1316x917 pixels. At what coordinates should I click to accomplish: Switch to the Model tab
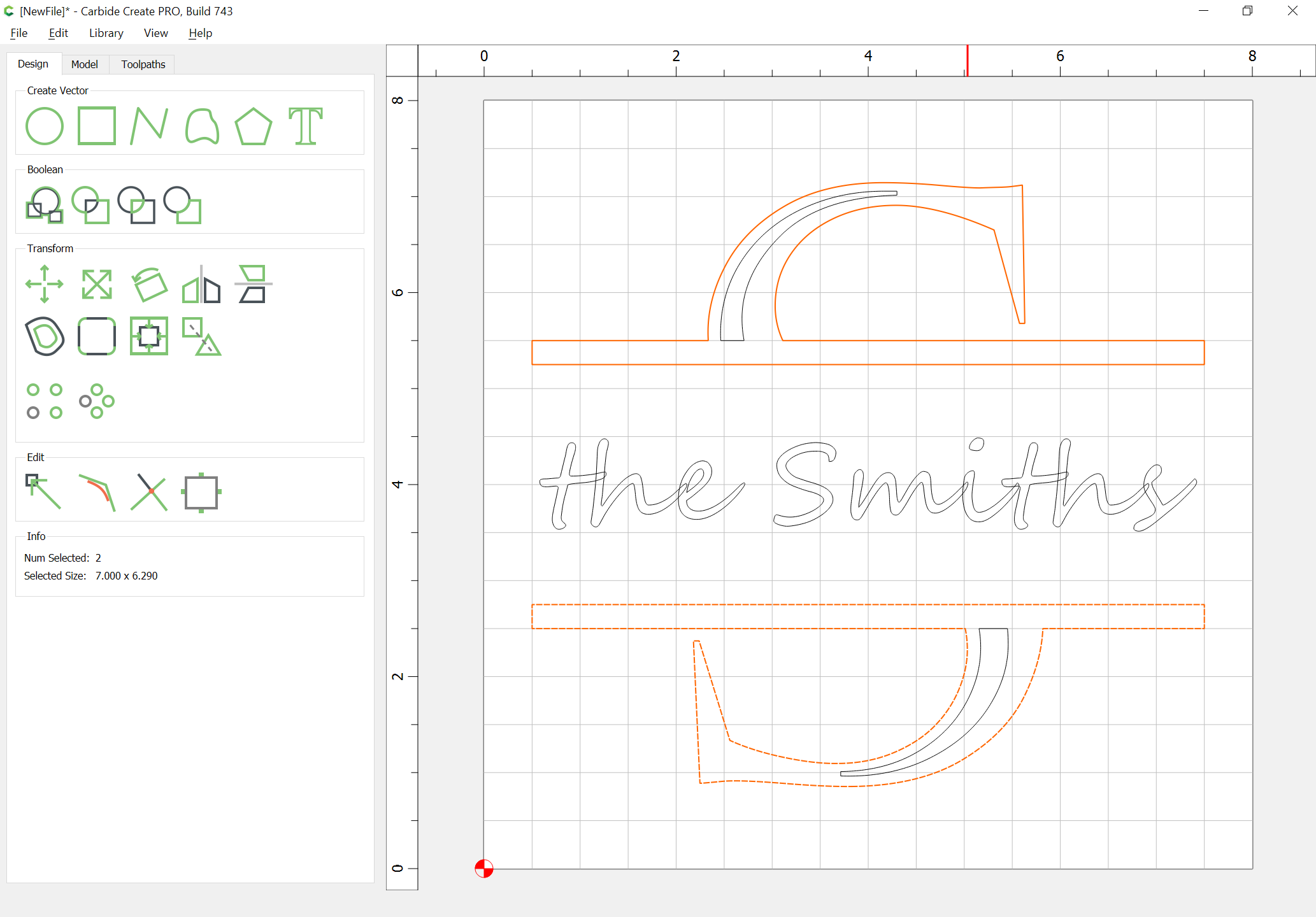85,64
